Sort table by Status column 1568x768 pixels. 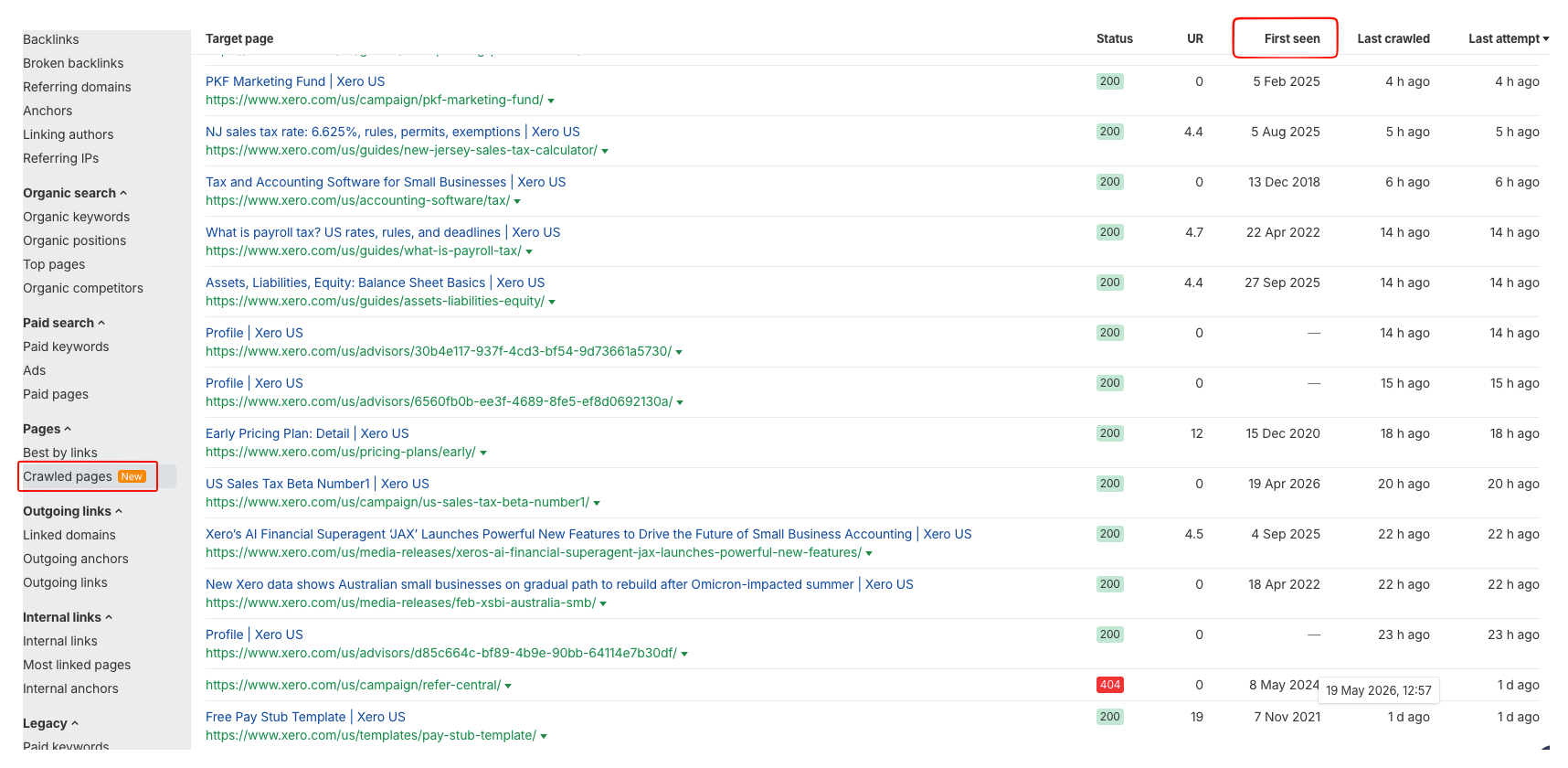[1115, 38]
